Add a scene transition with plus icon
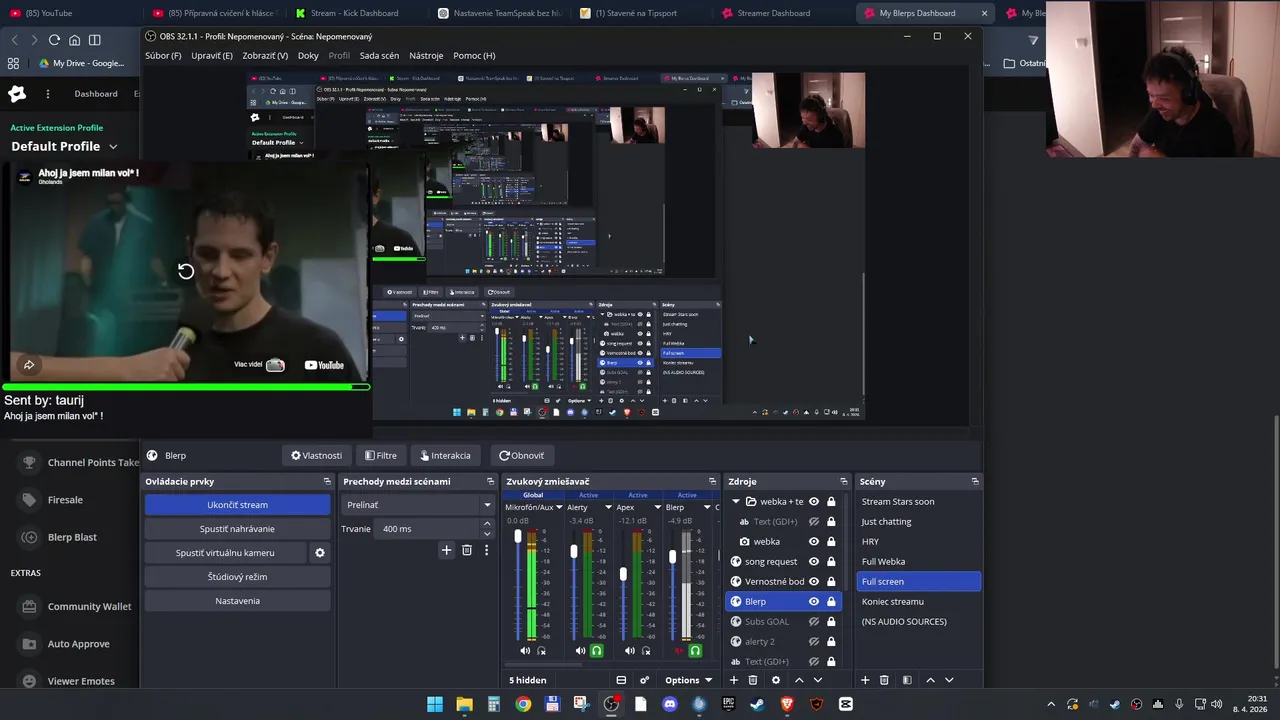This screenshot has height=720, width=1280. click(x=446, y=550)
